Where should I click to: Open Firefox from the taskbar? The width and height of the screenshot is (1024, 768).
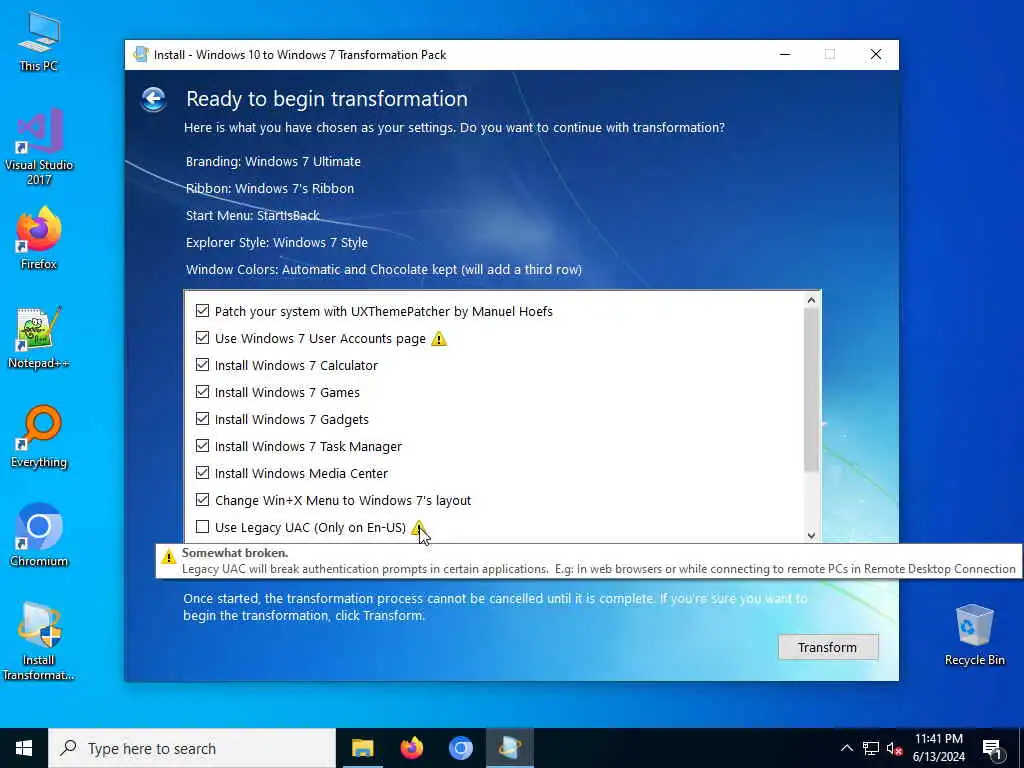pyautogui.click(x=411, y=748)
